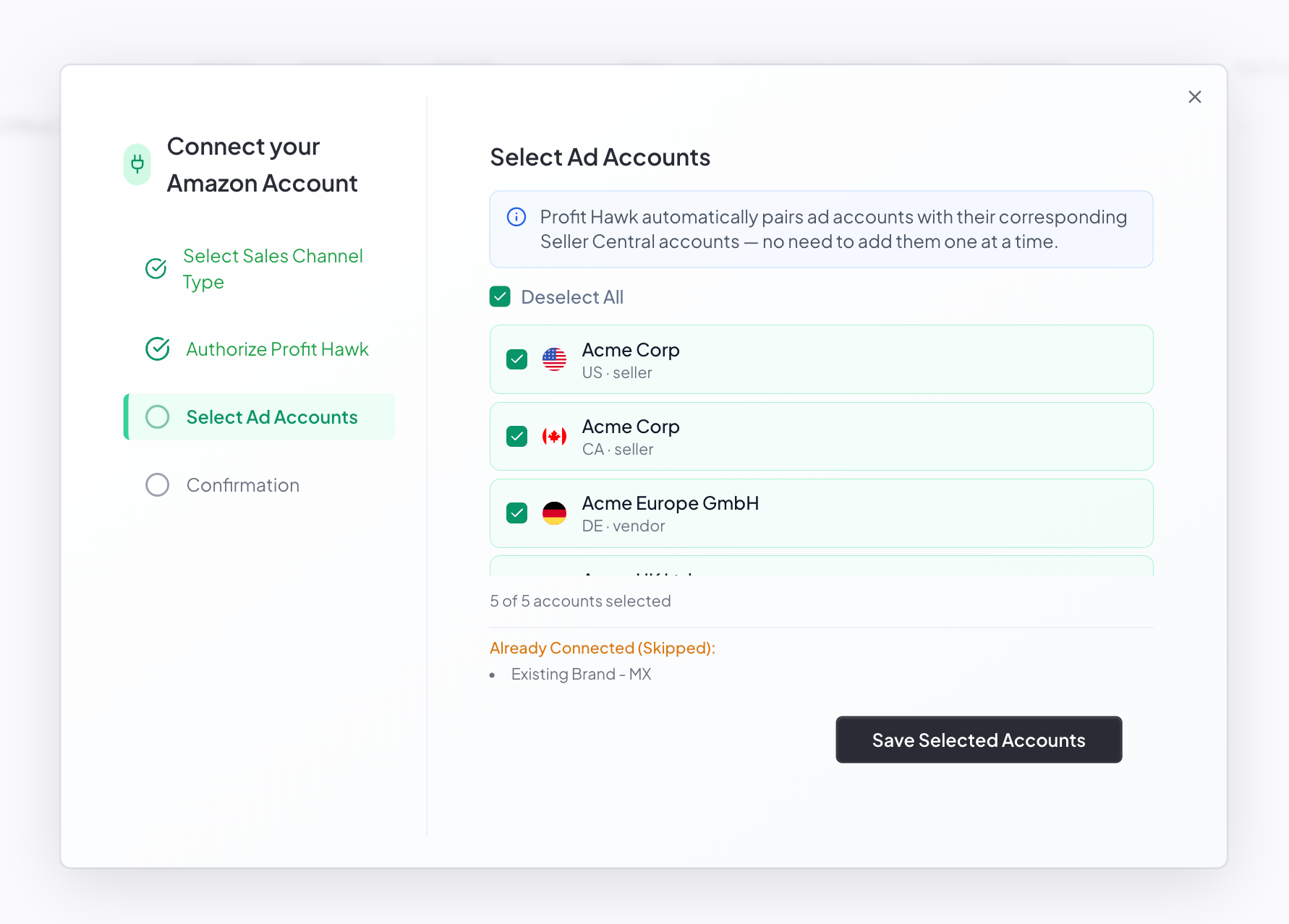
Task: Click the completed checkmark icon for Select Sales Channel Type
Action: [x=156, y=269]
